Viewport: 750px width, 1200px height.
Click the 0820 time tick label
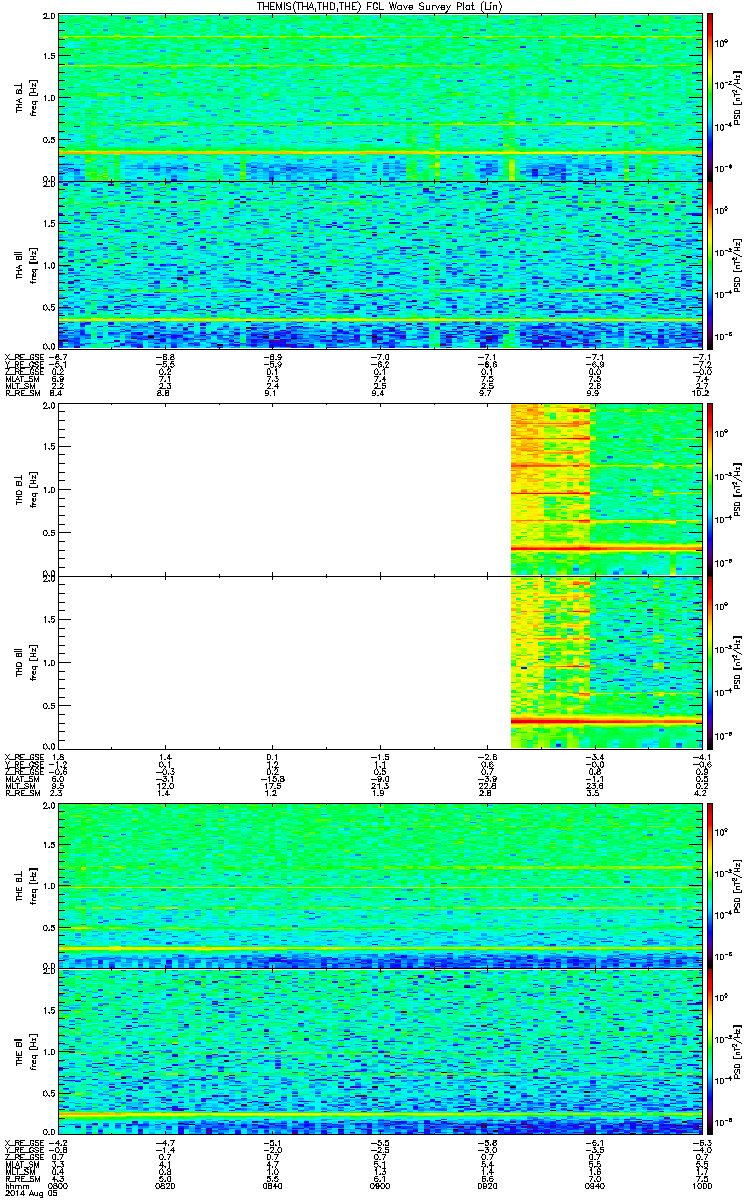click(166, 1186)
